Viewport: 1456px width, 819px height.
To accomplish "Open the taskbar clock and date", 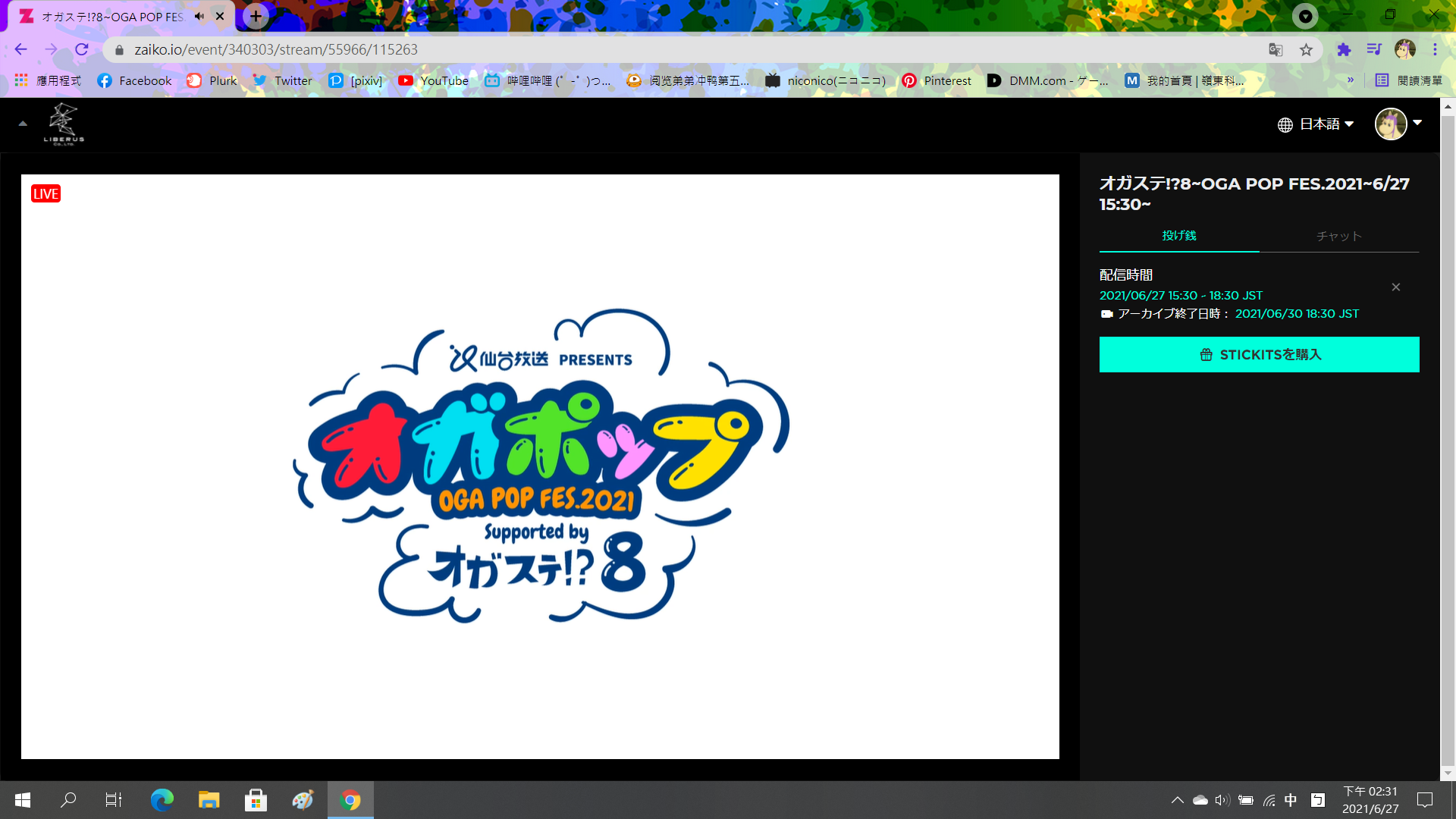I will tap(1370, 800).
